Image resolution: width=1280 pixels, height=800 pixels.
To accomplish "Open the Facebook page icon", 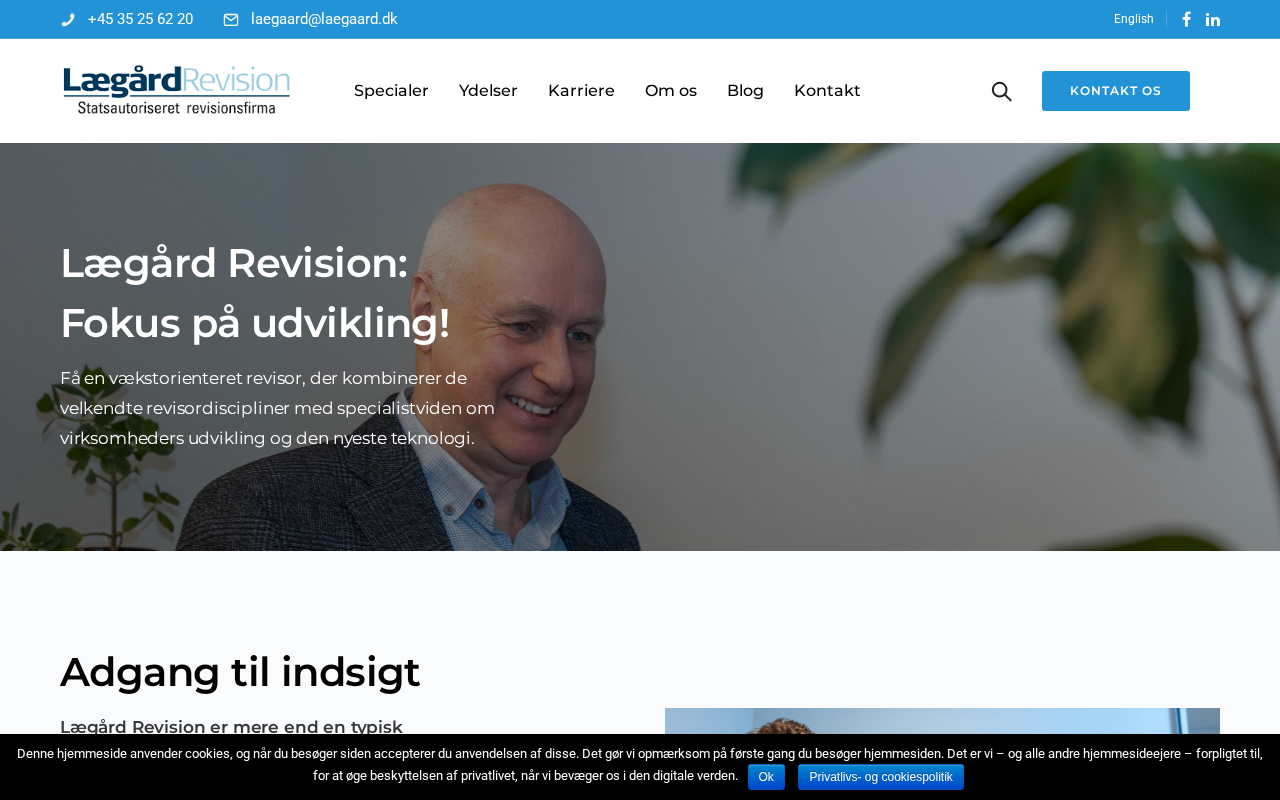I will [1187, 19].
